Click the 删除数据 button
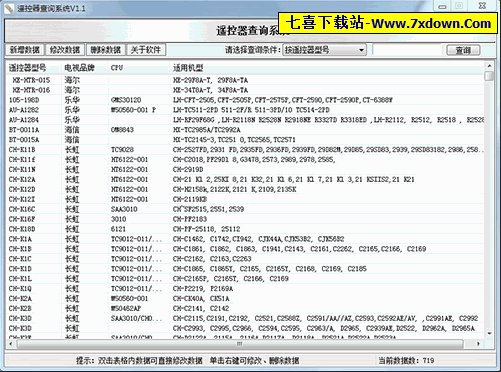Image resolution: width=501 pixels, height=372 pixels. click(x=105, y=50)
